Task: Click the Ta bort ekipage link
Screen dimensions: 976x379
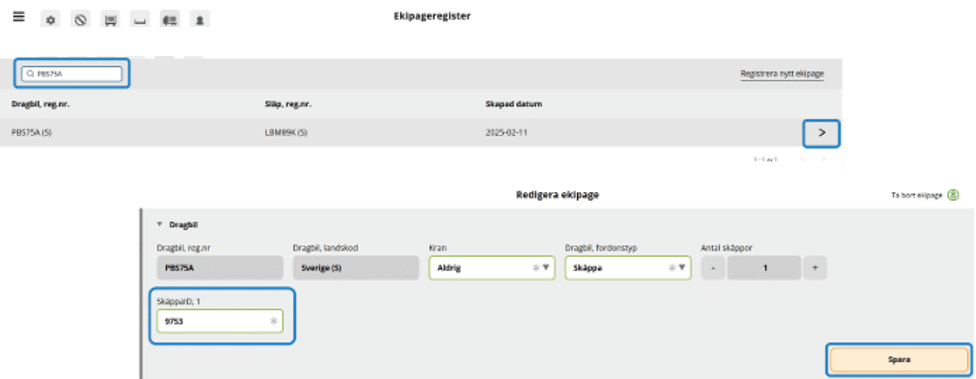Action: point(916,195)
